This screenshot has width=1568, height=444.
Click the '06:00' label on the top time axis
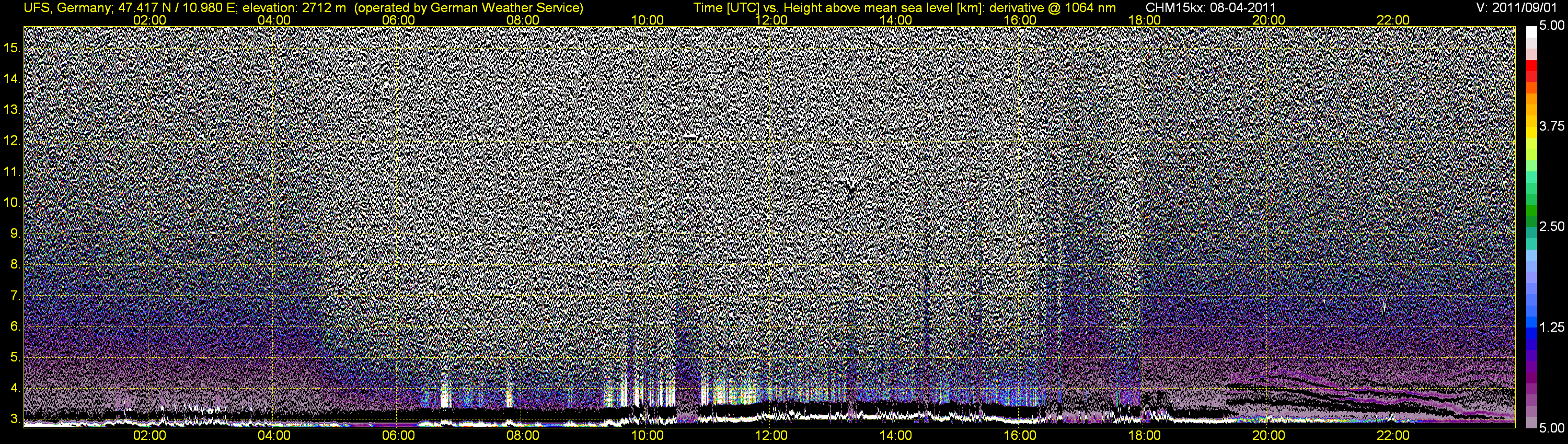(398, 20)
